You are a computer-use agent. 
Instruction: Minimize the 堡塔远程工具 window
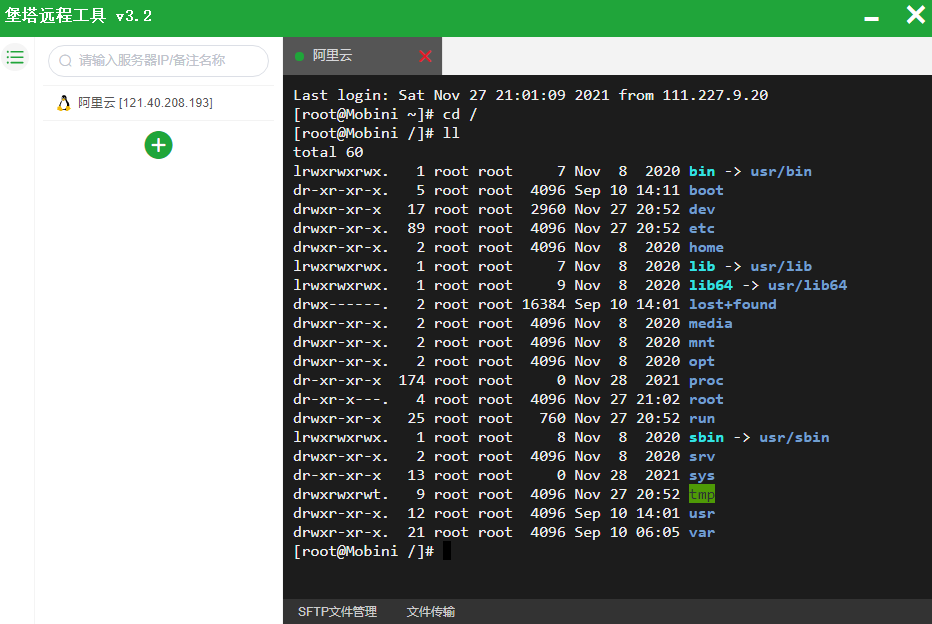(871, 19)
